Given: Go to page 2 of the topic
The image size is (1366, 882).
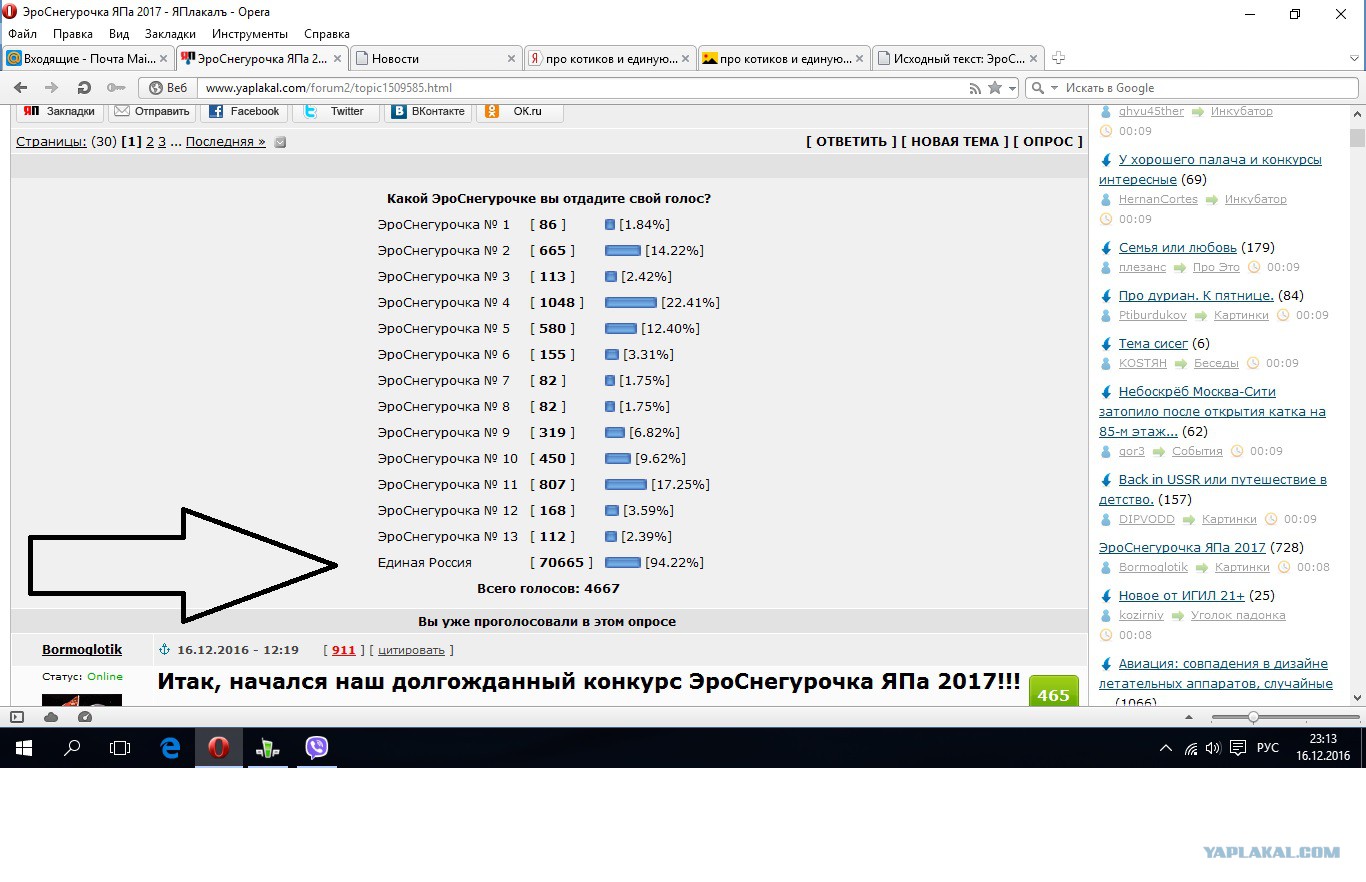Looking at the screenshot, I should tap(150, 142).
